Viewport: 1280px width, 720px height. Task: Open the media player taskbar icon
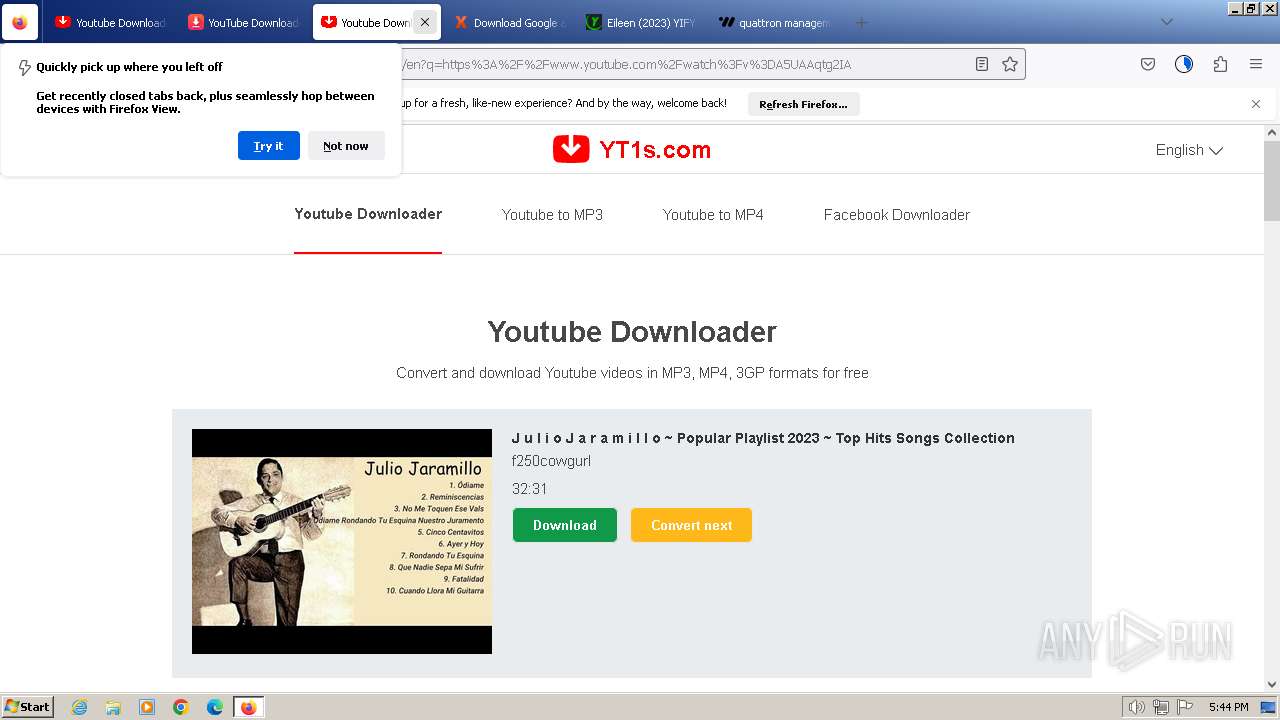(147, 707)
